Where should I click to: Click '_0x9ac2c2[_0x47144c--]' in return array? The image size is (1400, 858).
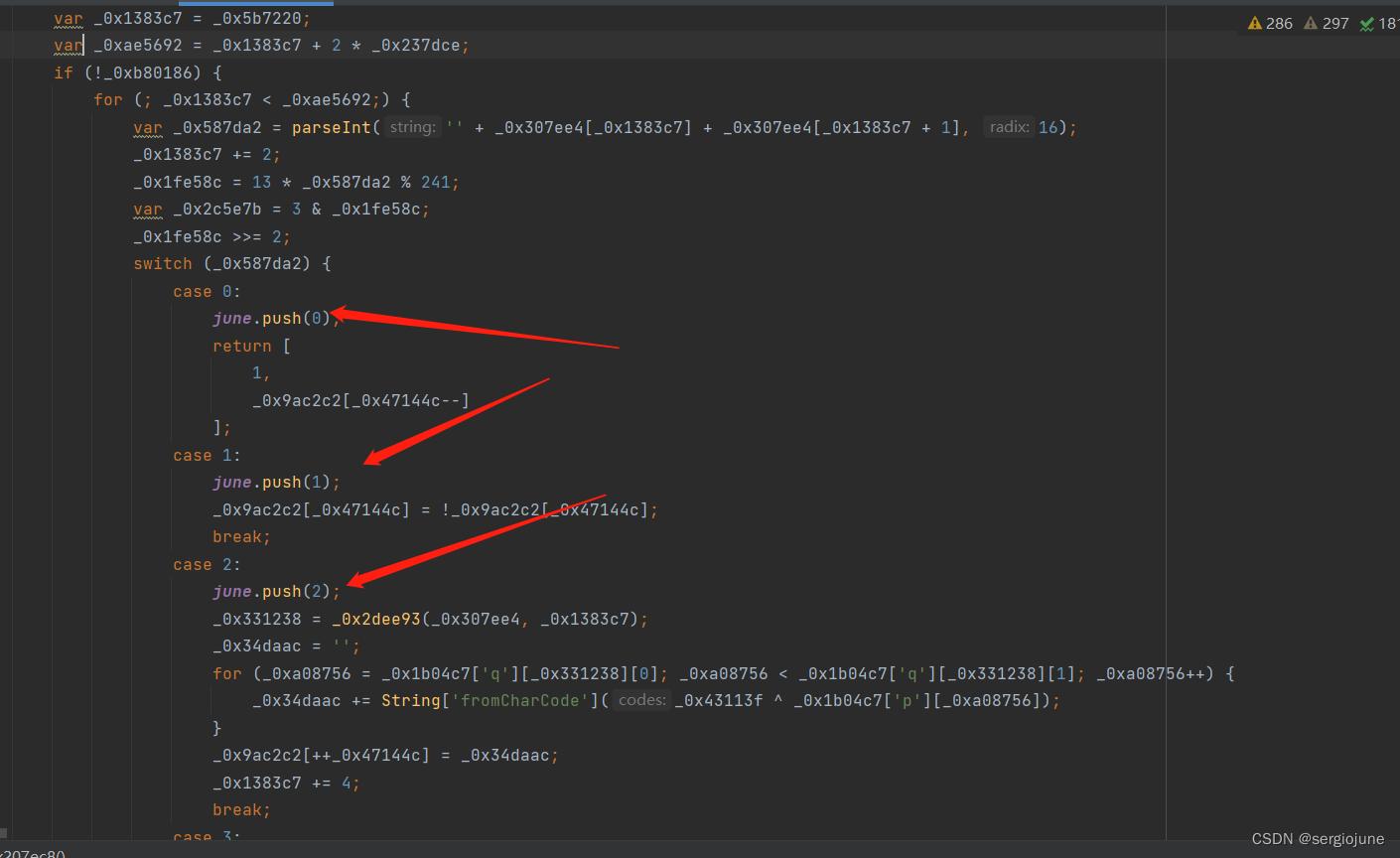coord(360,401)
